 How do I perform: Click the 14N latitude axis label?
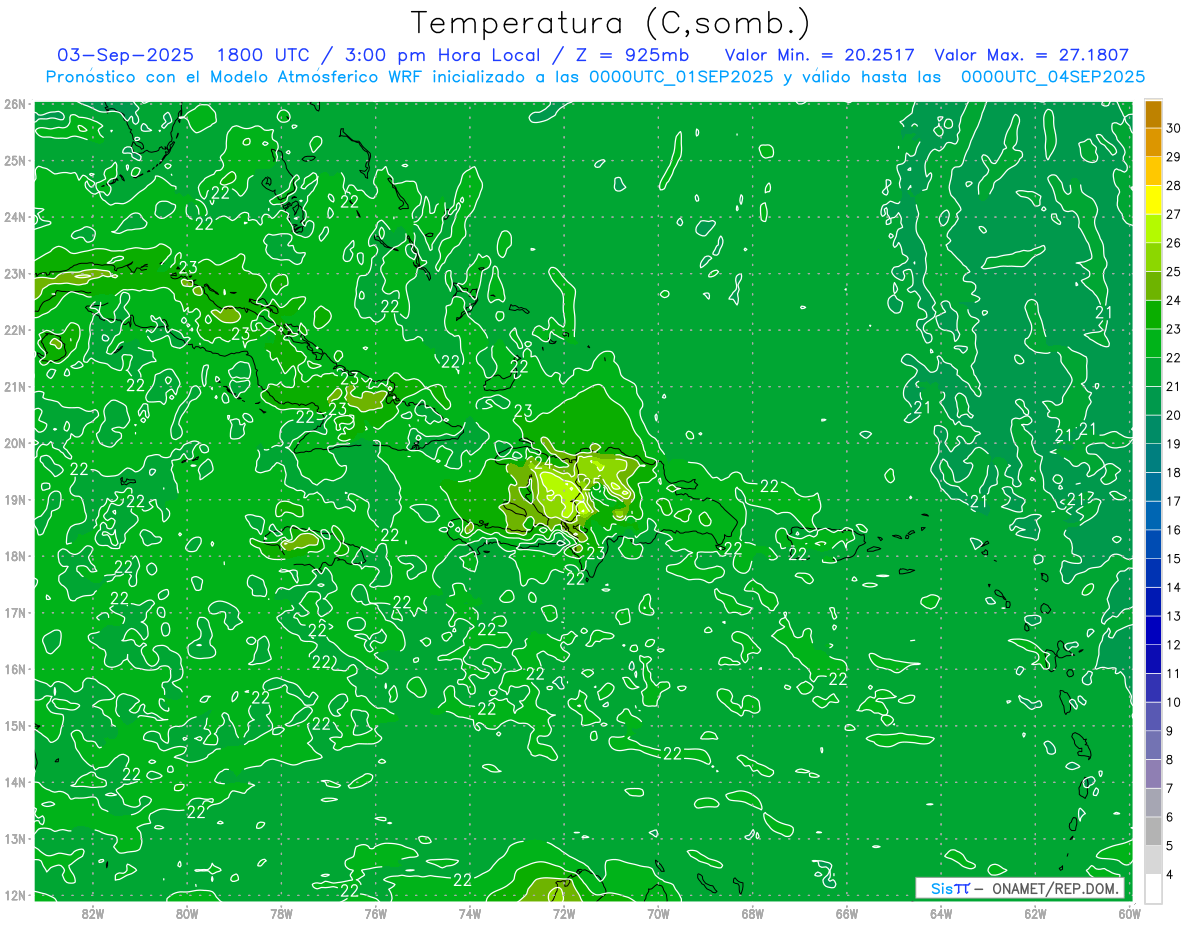[14, 782]
